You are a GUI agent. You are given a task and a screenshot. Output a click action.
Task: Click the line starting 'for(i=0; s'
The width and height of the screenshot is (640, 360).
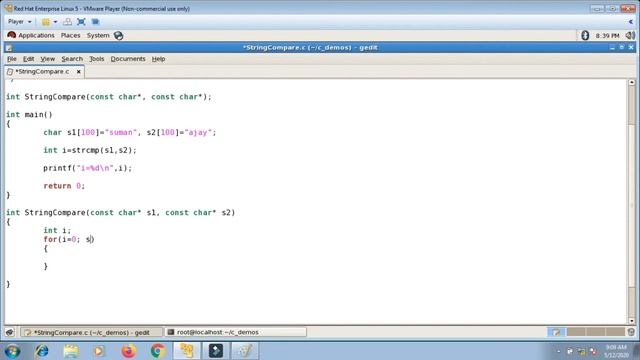(69, 240)
